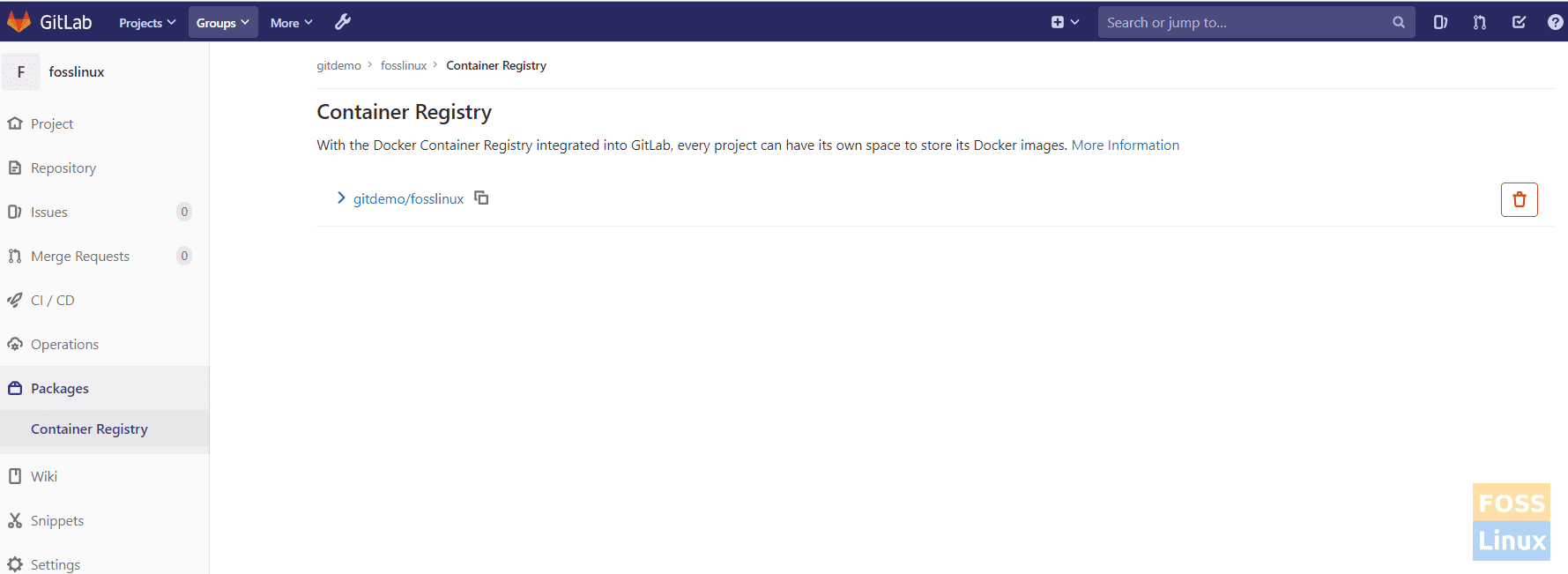
Task: Expand the gitdemo/fosslinux registry row chevron
Action: coord(341,198)
